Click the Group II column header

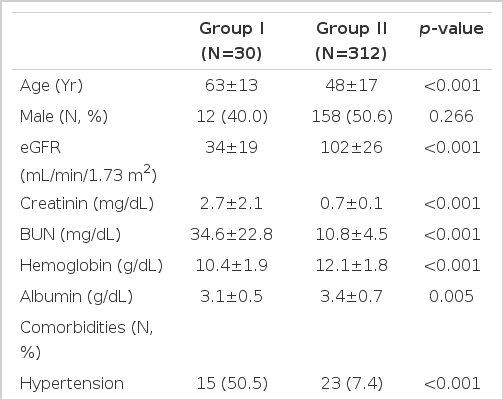pyautogui.click(x=351, y=41)
